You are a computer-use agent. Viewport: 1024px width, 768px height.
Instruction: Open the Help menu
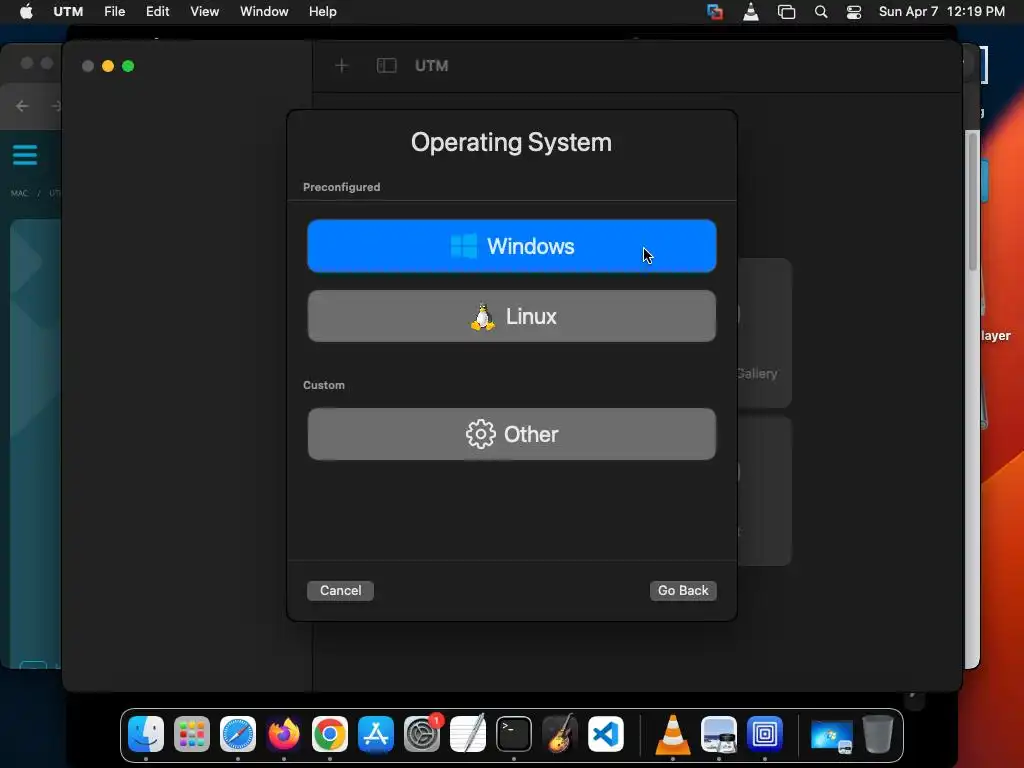[323, 11]
